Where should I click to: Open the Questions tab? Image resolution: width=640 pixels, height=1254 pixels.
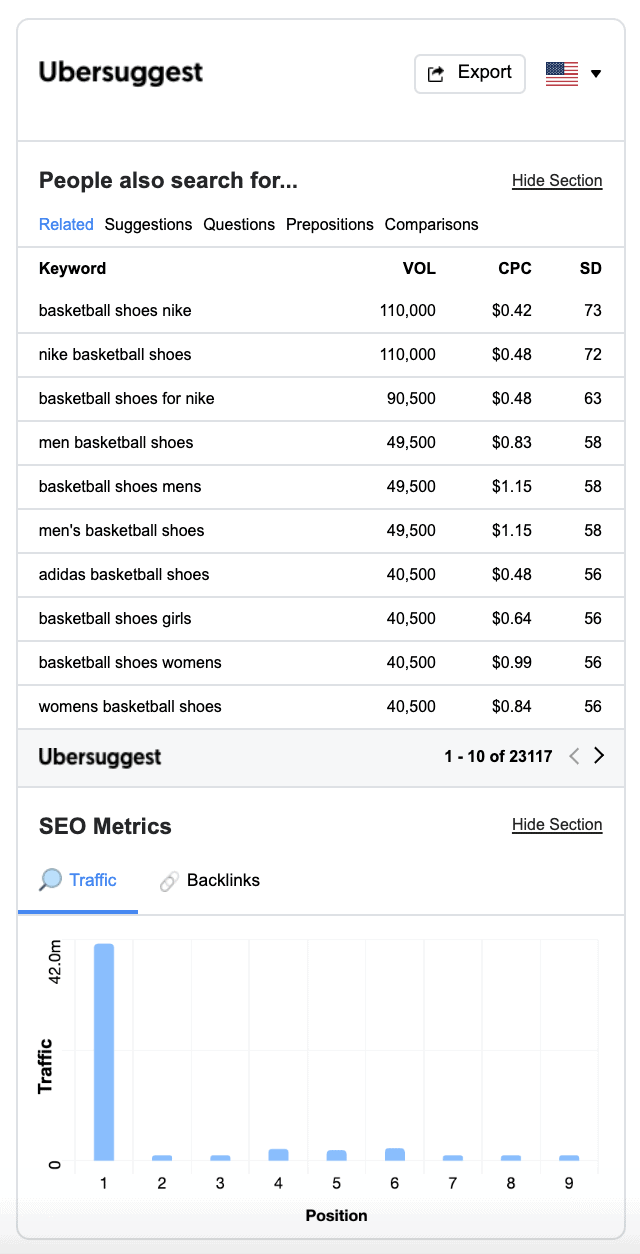coord(239,225)
